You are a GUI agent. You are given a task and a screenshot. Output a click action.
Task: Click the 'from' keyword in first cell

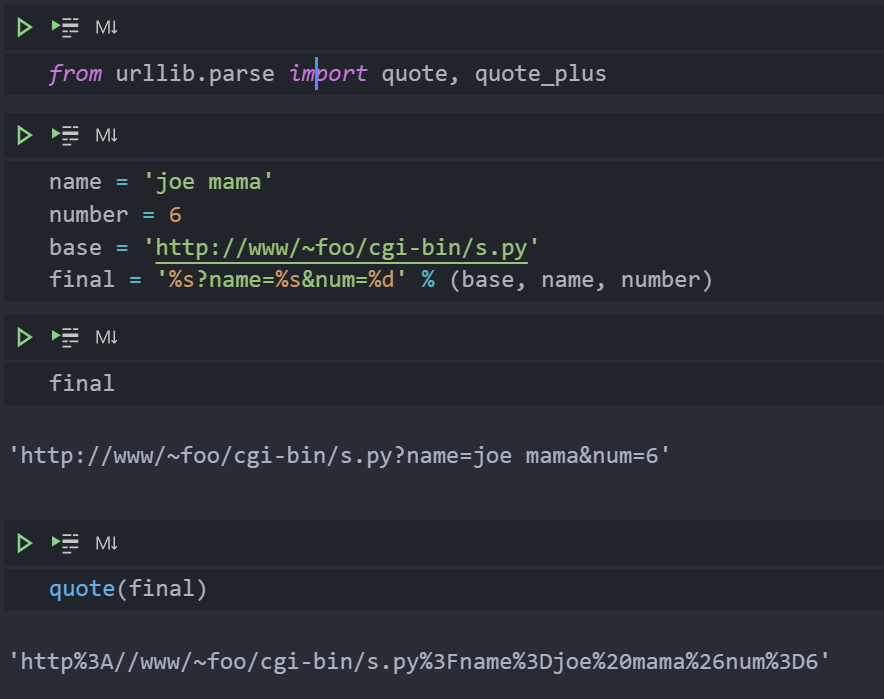(x=76, y=74)
